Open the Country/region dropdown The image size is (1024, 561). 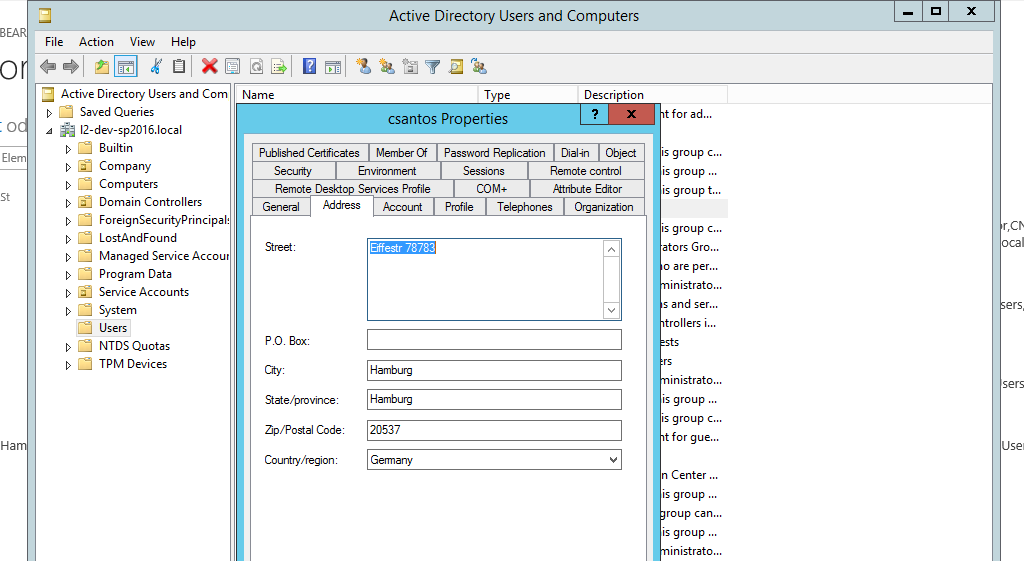coord(612,461)
